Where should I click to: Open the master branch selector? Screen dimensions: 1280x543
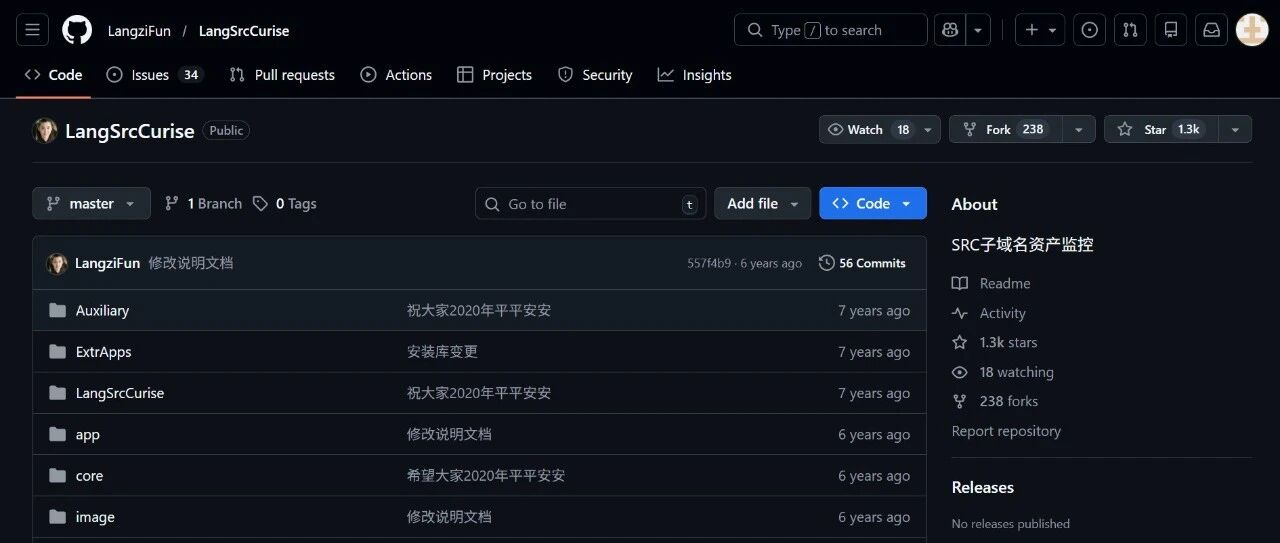(x=91, y=203)
